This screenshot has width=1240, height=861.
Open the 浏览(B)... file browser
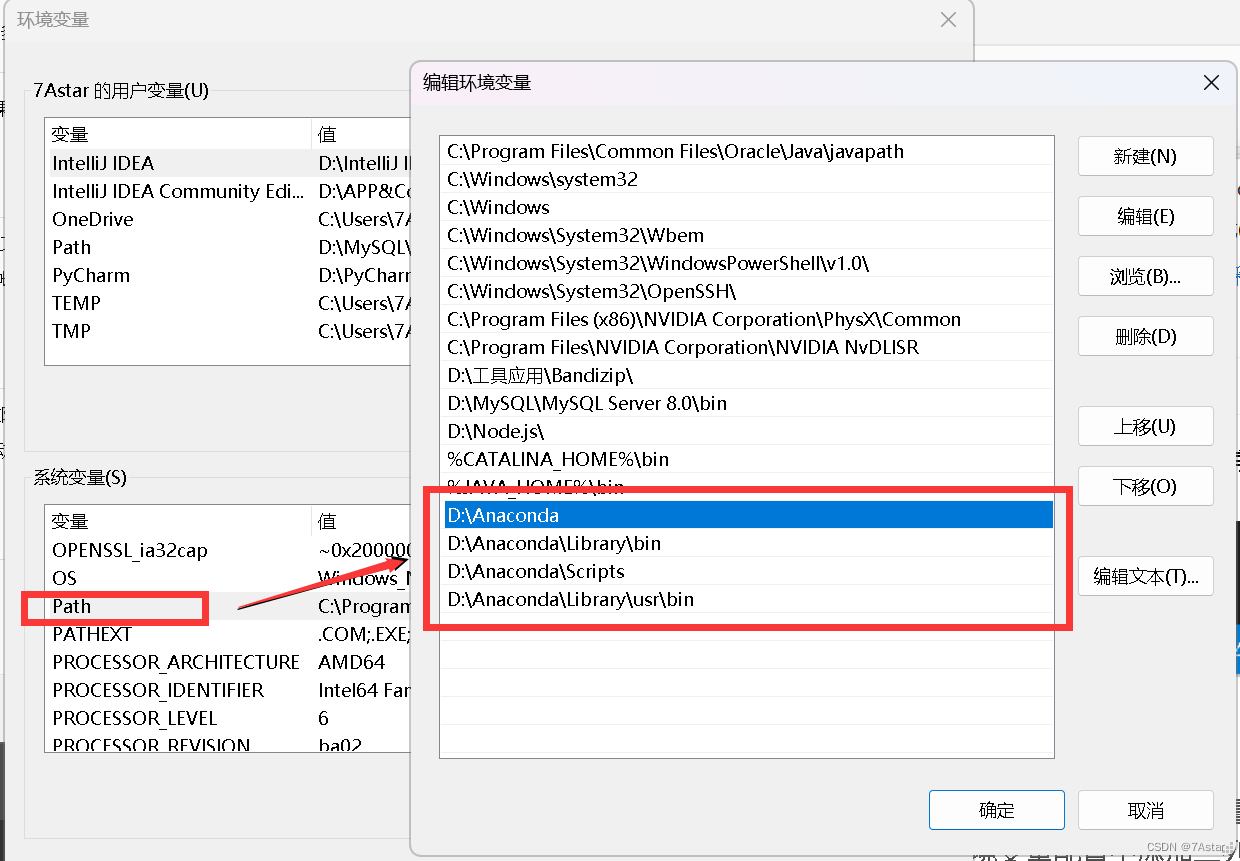pos(1145,276)
